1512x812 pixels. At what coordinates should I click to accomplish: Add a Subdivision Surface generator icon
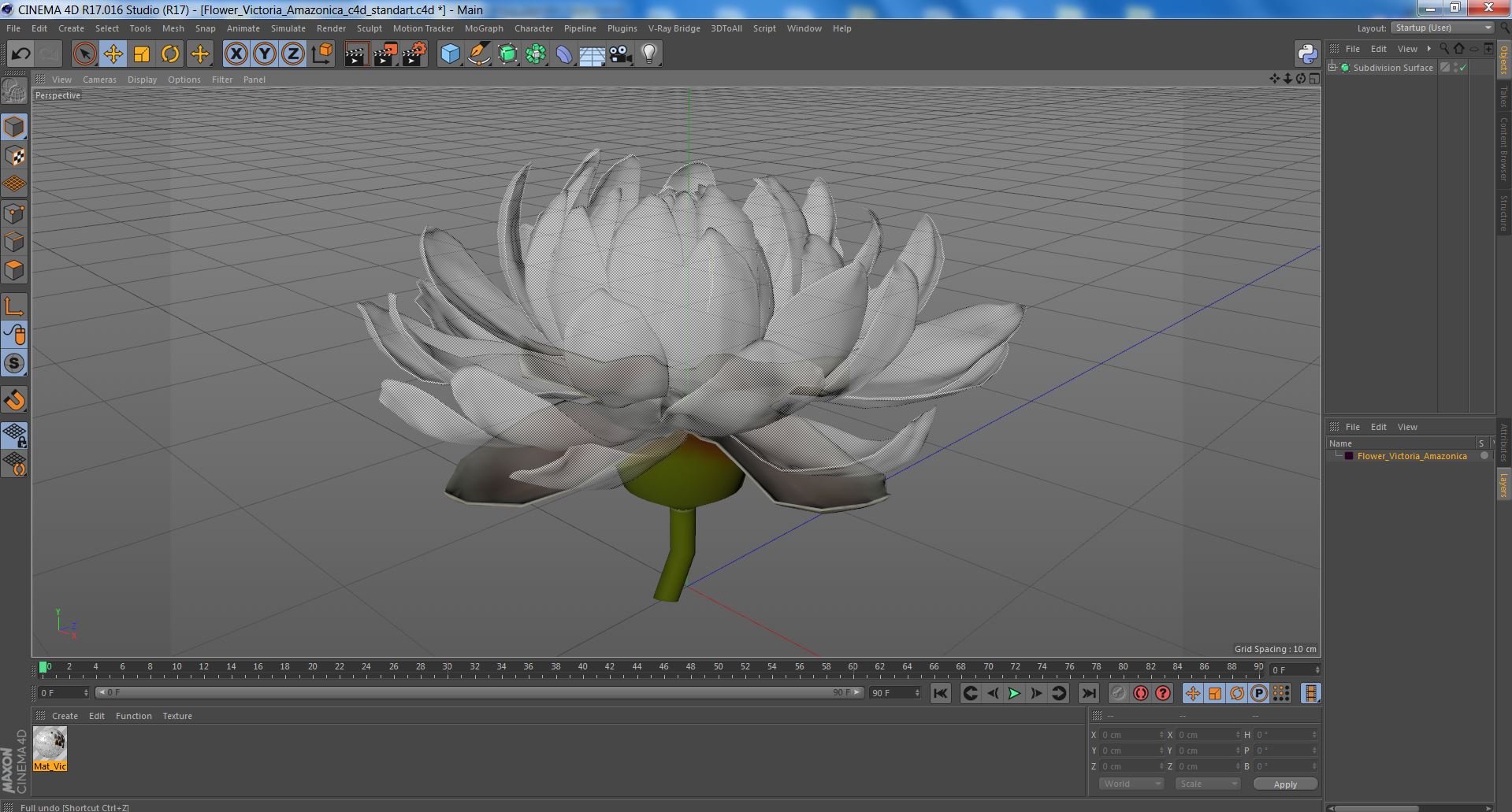tap(508, 54)
